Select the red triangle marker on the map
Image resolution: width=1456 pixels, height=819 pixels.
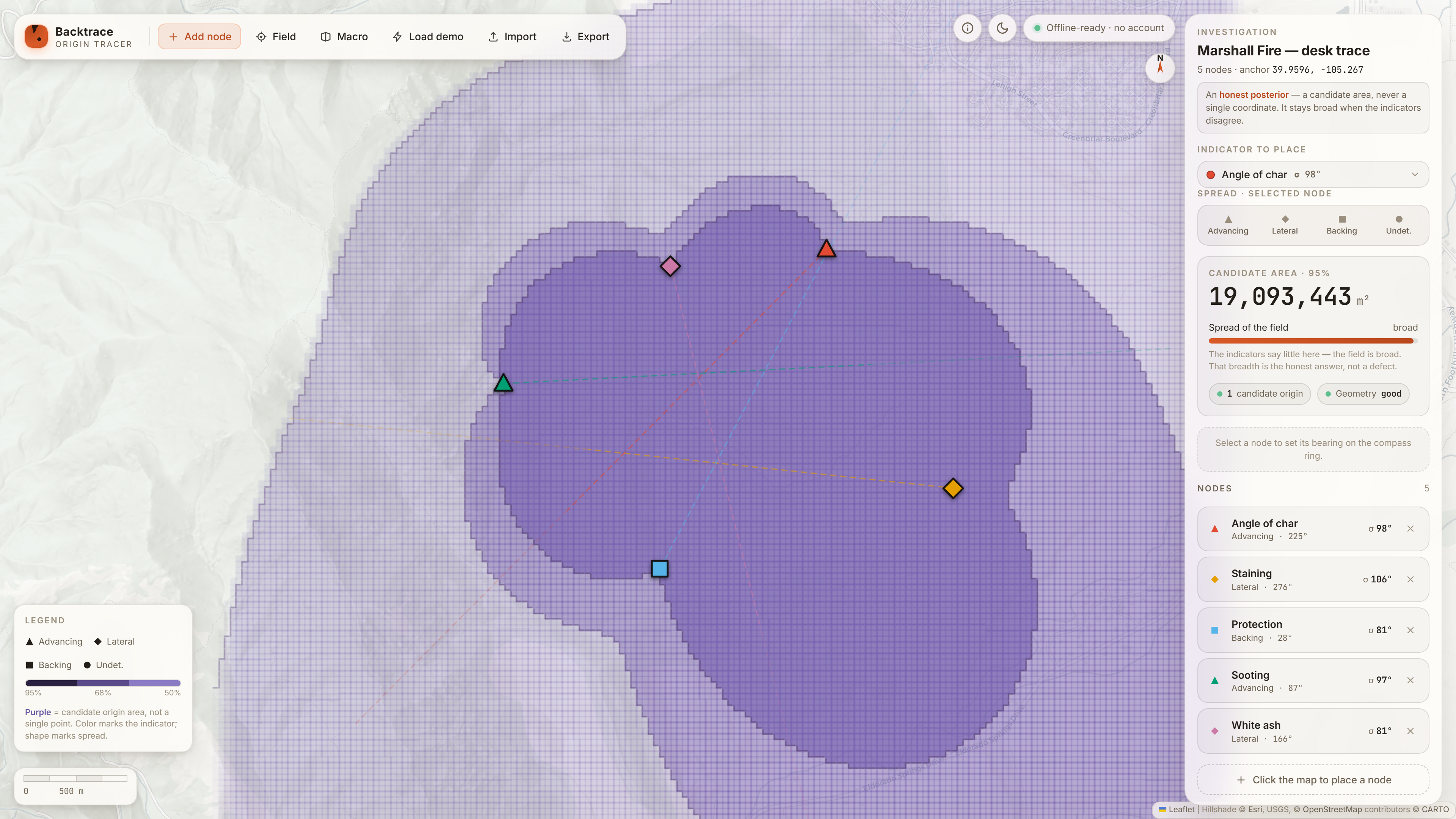pos(826,249)
